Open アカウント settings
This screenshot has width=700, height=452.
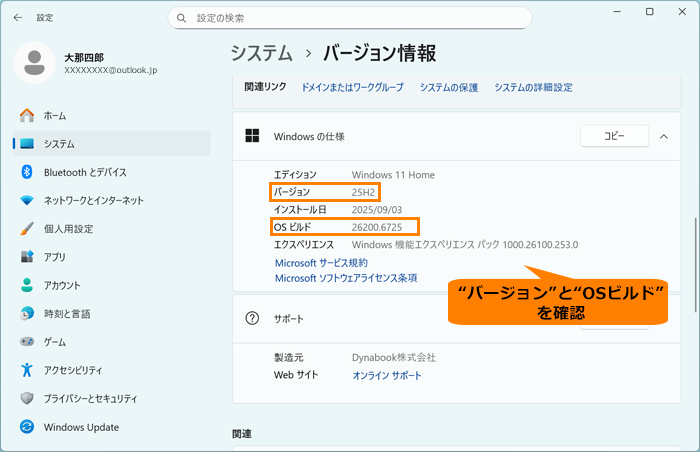click(x=112, y=285)
